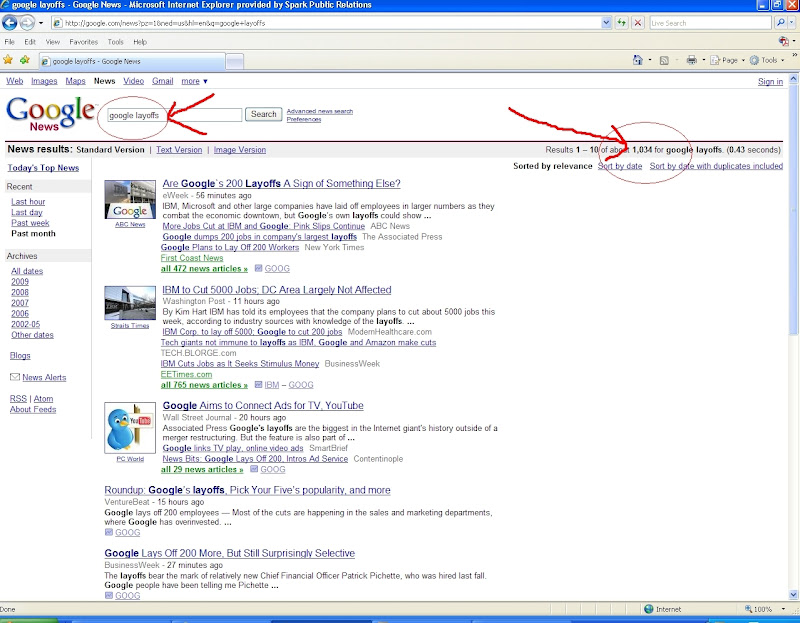The width and height of the screenshot is (800, 623).
Task: Click the News Alerts envelope icon
Action: (x=15, y=377)
